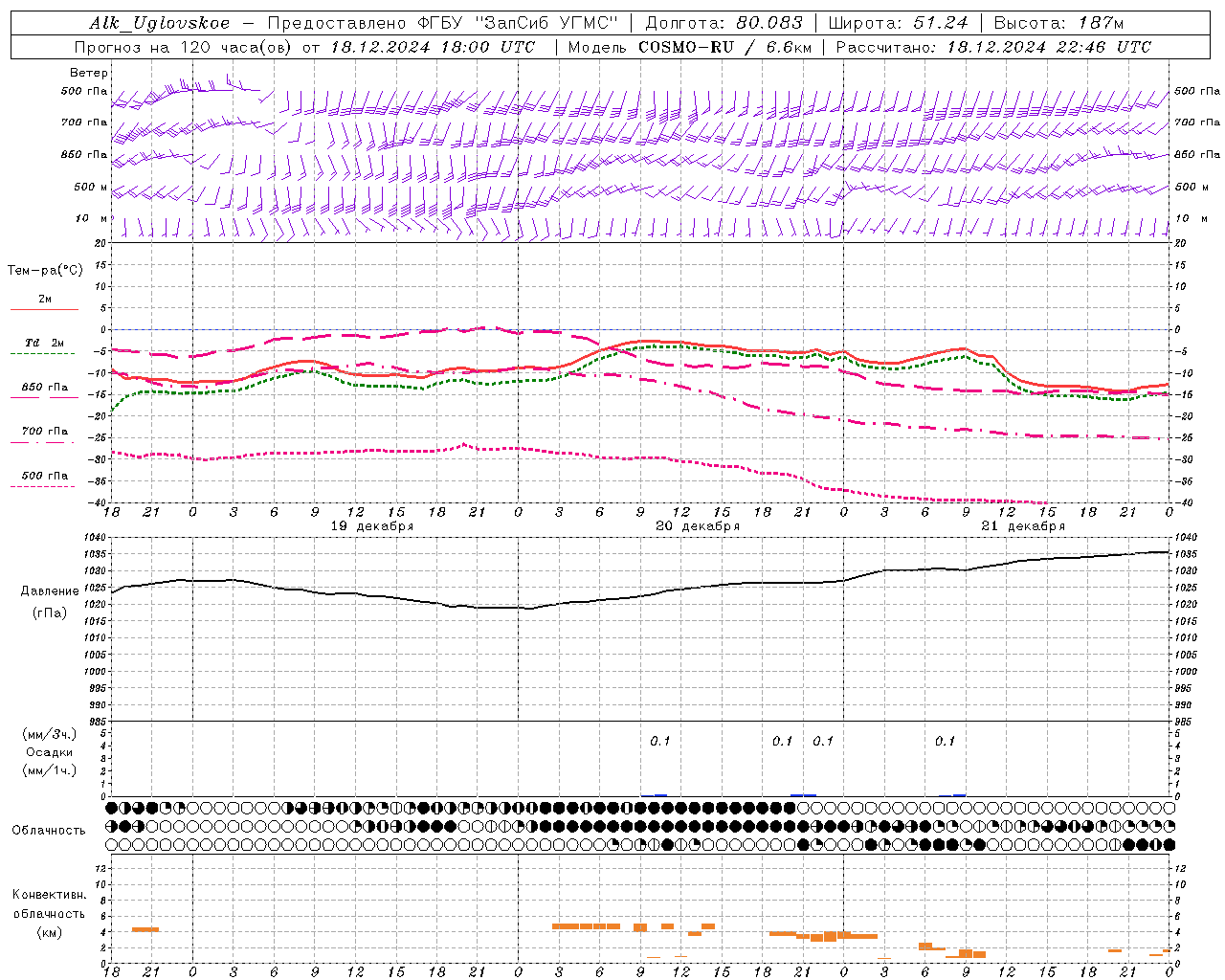Click the line sample under "2м" legend
This screenshot has width=1225, height=980.
(44, 309)
